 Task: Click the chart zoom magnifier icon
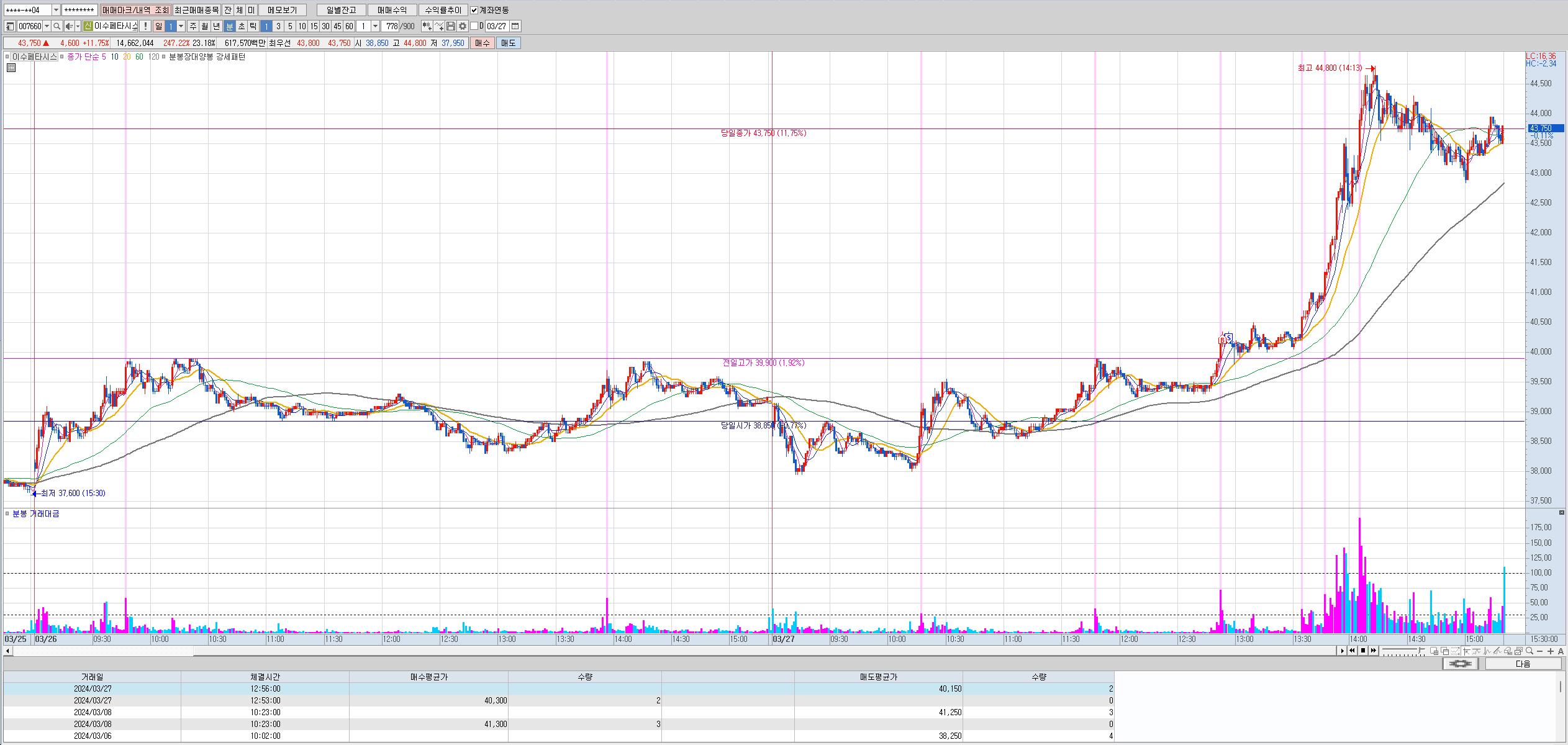1529,651
